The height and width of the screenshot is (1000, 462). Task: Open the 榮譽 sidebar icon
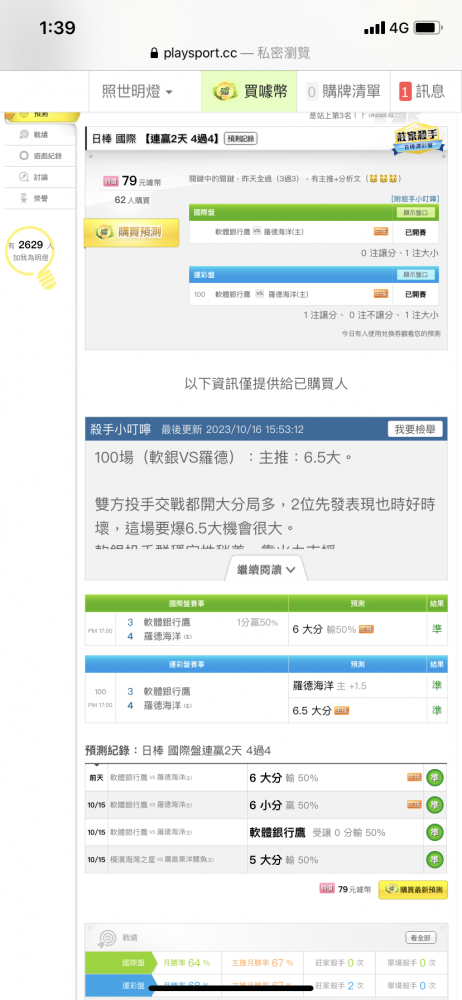click(24, 198)
